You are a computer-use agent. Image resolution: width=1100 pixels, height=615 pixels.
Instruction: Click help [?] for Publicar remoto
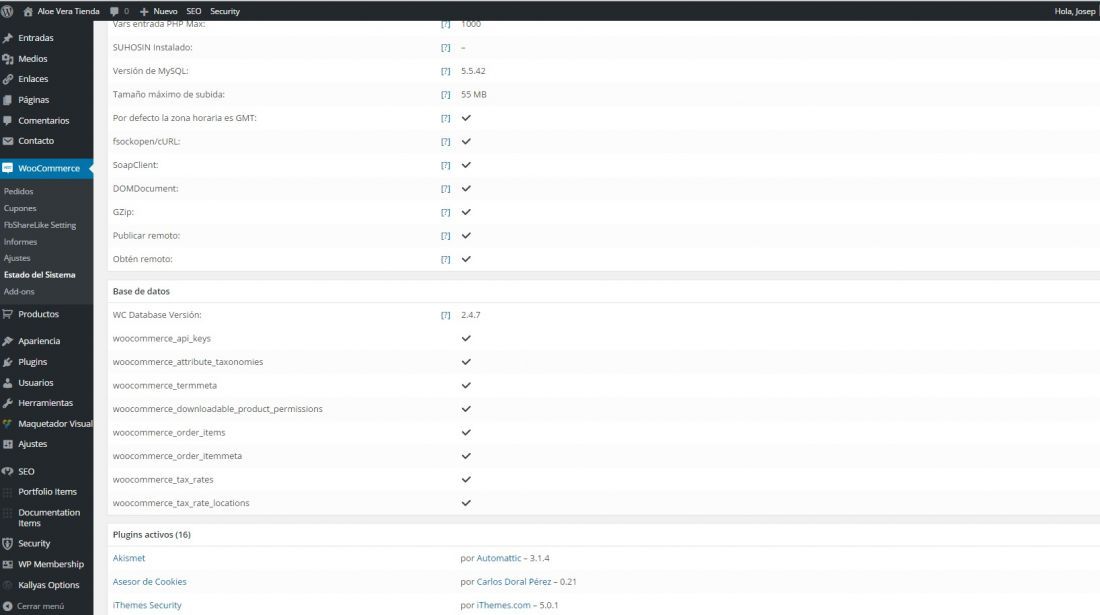pyautogui.click(x=445, y=236)
